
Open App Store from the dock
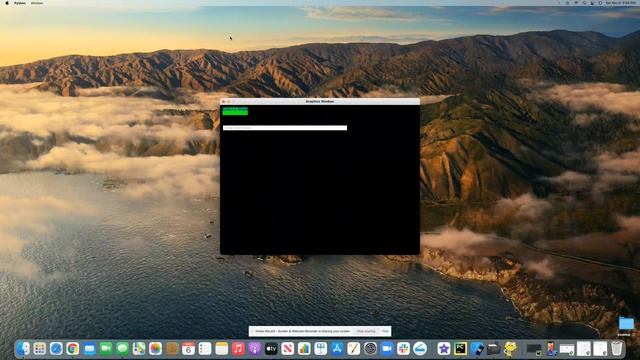click(x=337, y=349)
